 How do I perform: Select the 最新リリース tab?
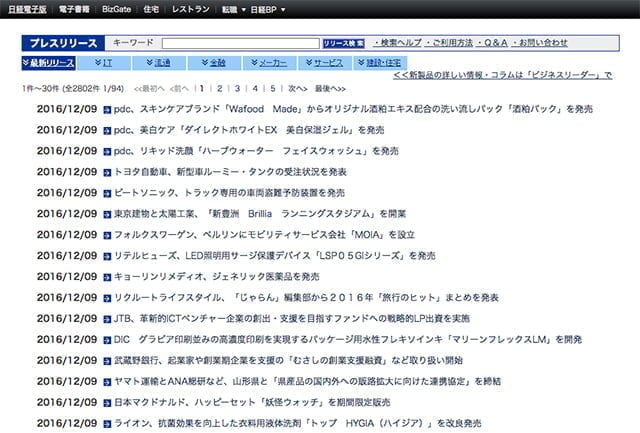point(49,63)
